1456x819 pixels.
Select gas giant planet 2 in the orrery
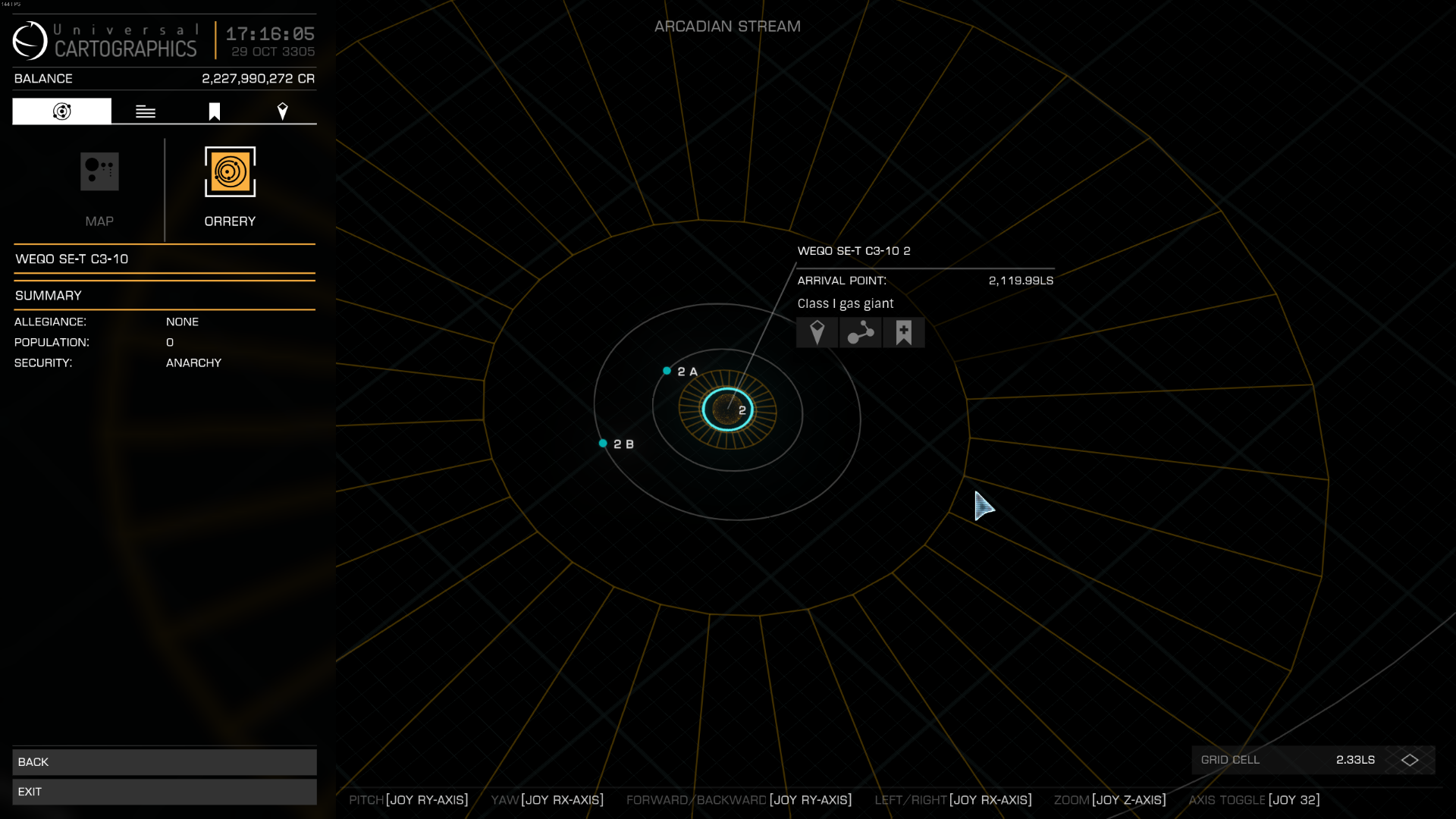[x=727, y=409]
